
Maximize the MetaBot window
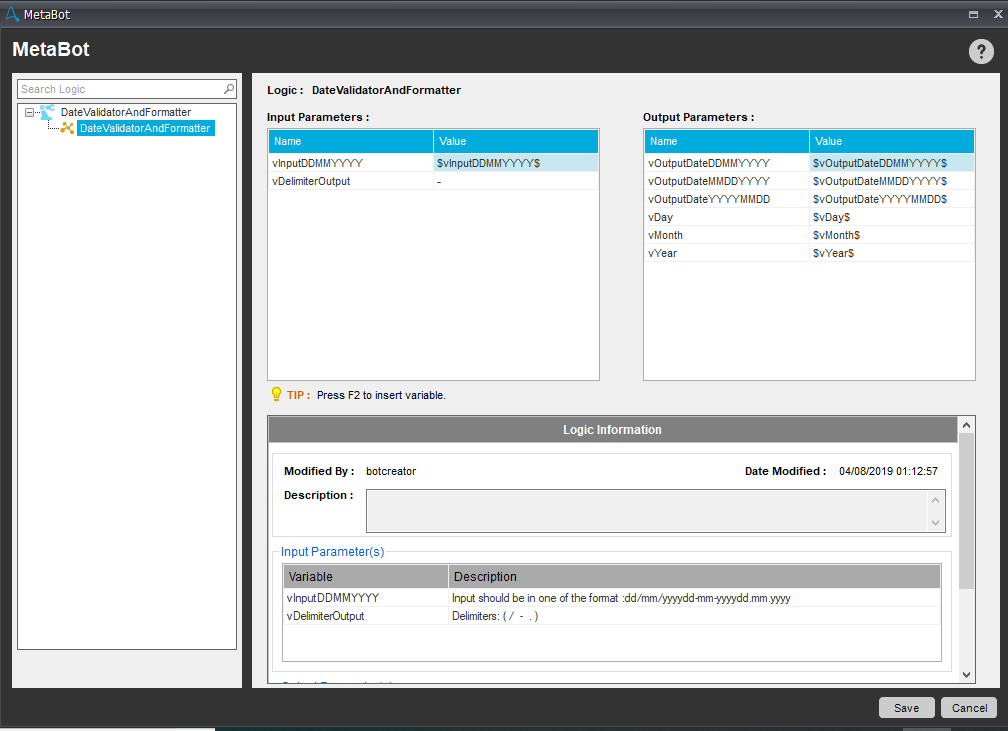973,14
